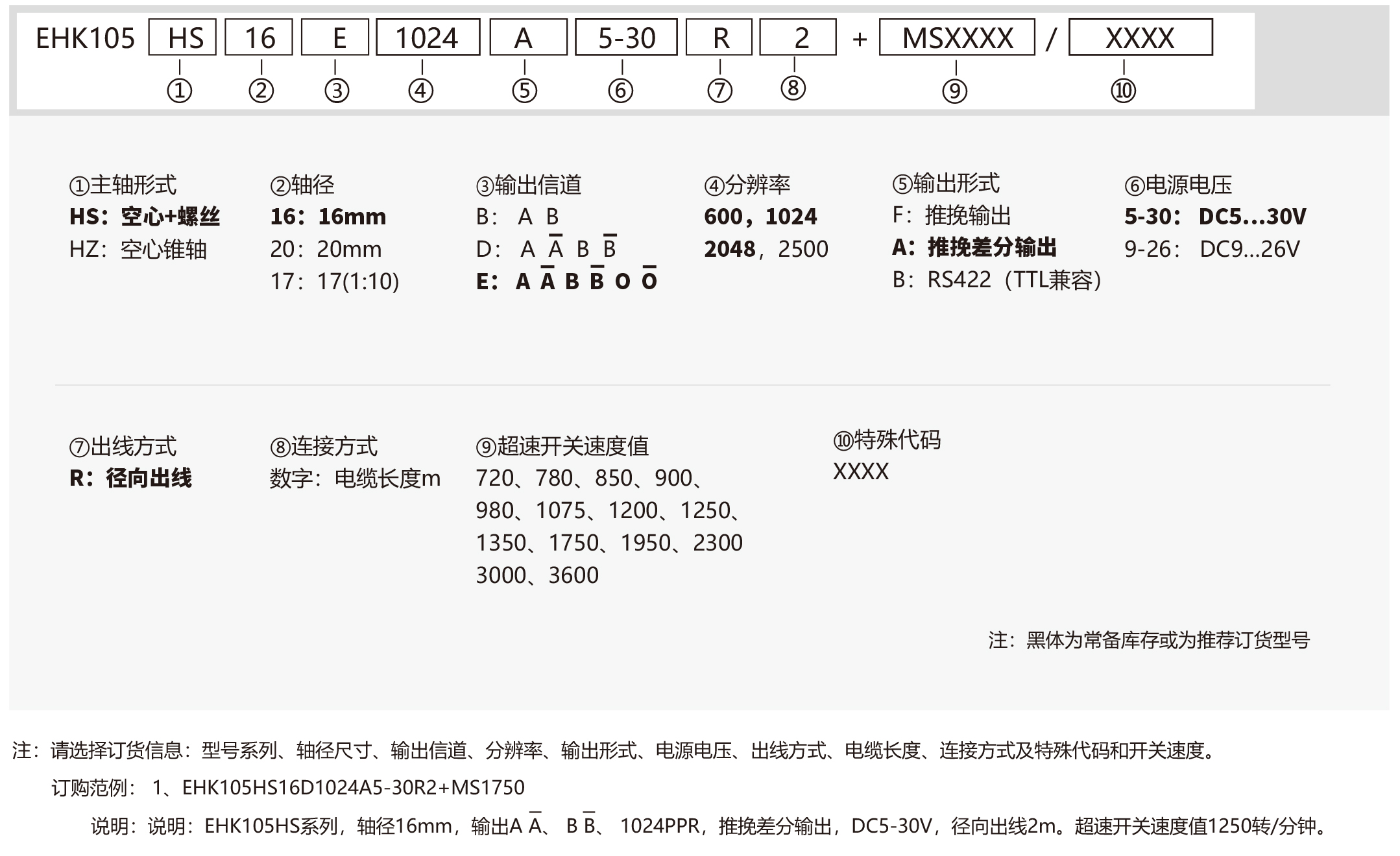Click speed row starting with 1350

click(x=609, y=543)
